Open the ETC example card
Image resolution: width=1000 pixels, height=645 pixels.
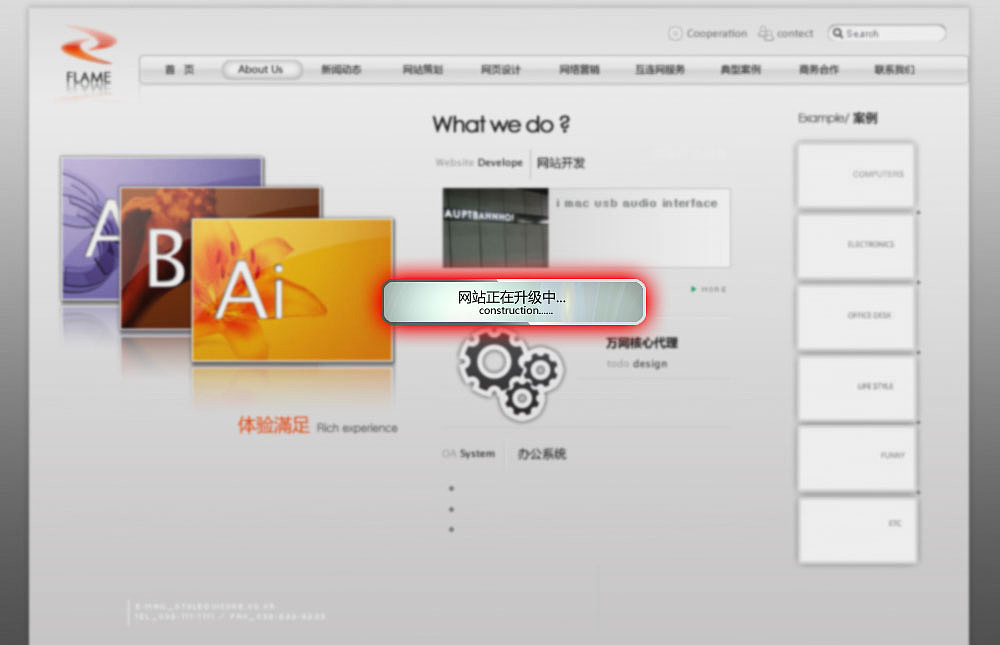click(857, 530)
